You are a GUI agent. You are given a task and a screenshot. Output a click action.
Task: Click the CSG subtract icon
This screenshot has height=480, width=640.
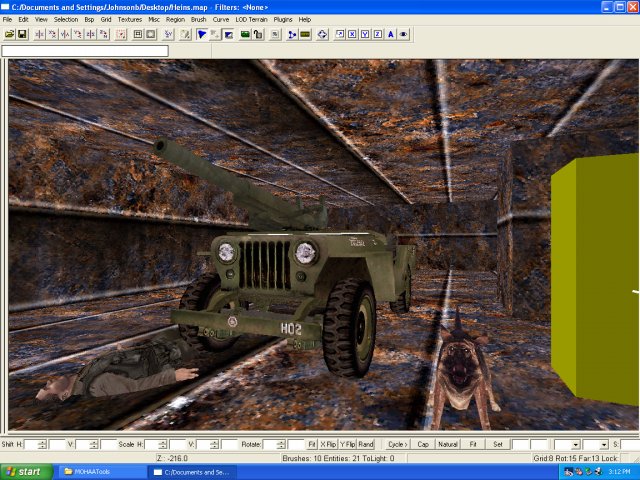tap(151, 34)
